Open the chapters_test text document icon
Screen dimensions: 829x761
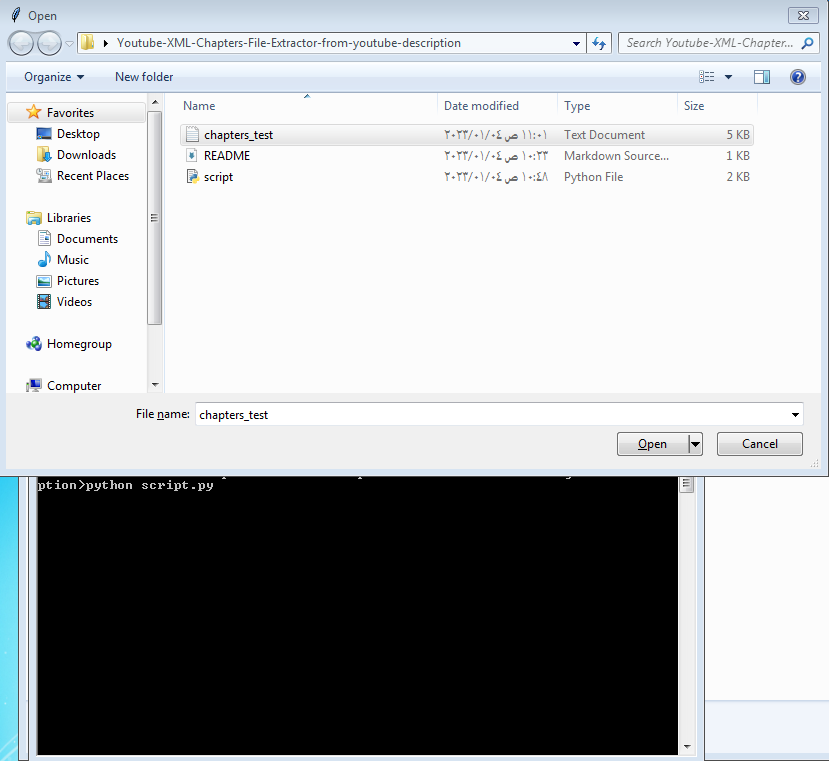pyautogui.click(x=192, y=134)
